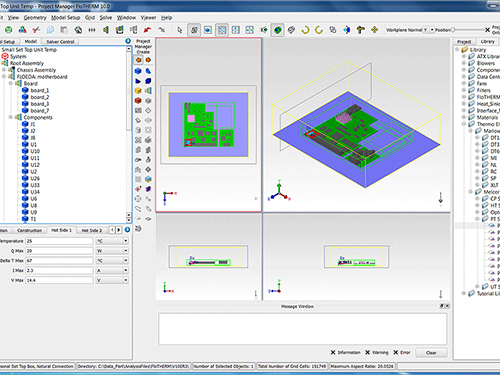This screenshot has height=375, width=500.
Task: Toggle the Error message filter checkbox
Action: click(x=396, y=352)
